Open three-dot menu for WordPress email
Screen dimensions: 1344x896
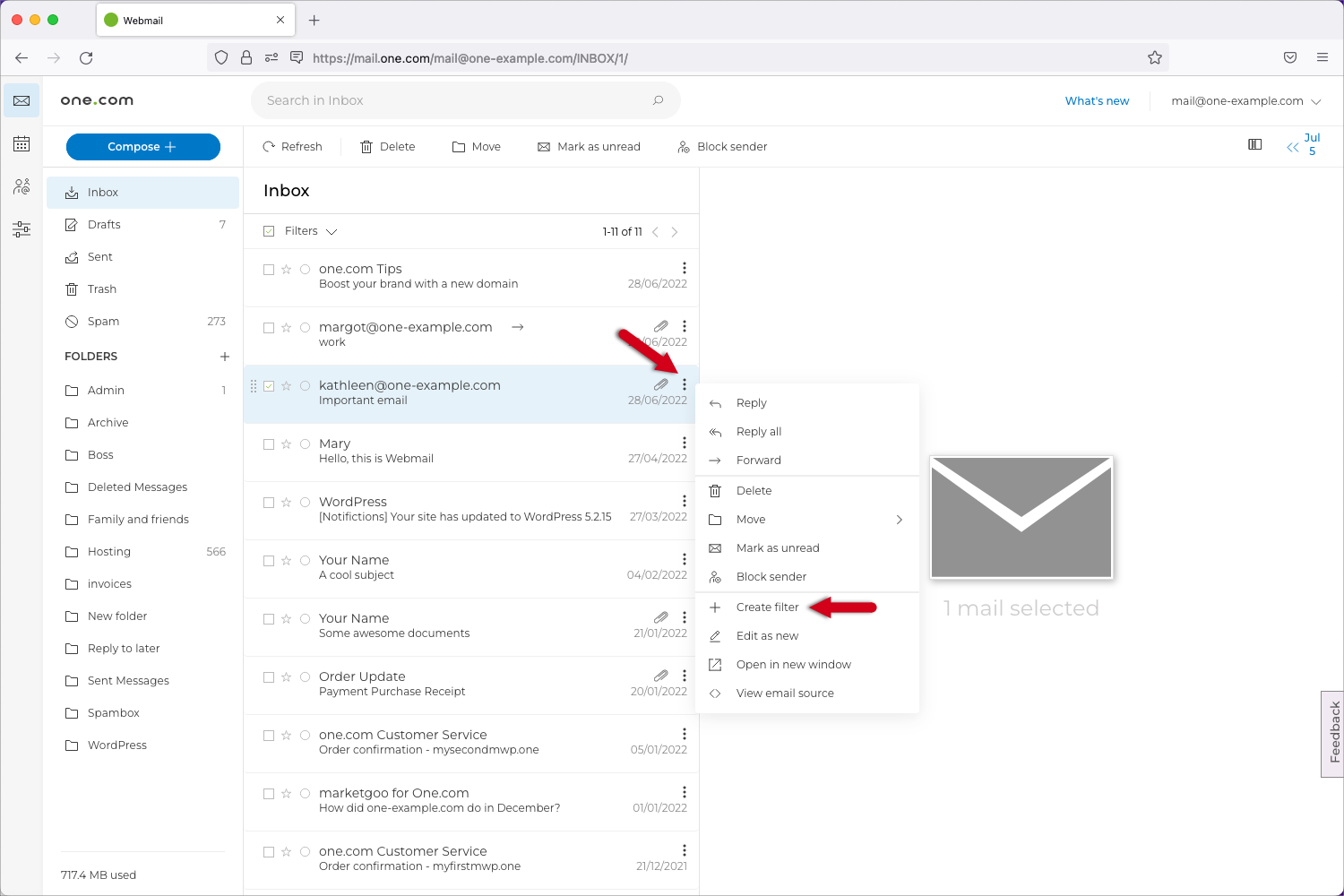(x=685, y=501)
